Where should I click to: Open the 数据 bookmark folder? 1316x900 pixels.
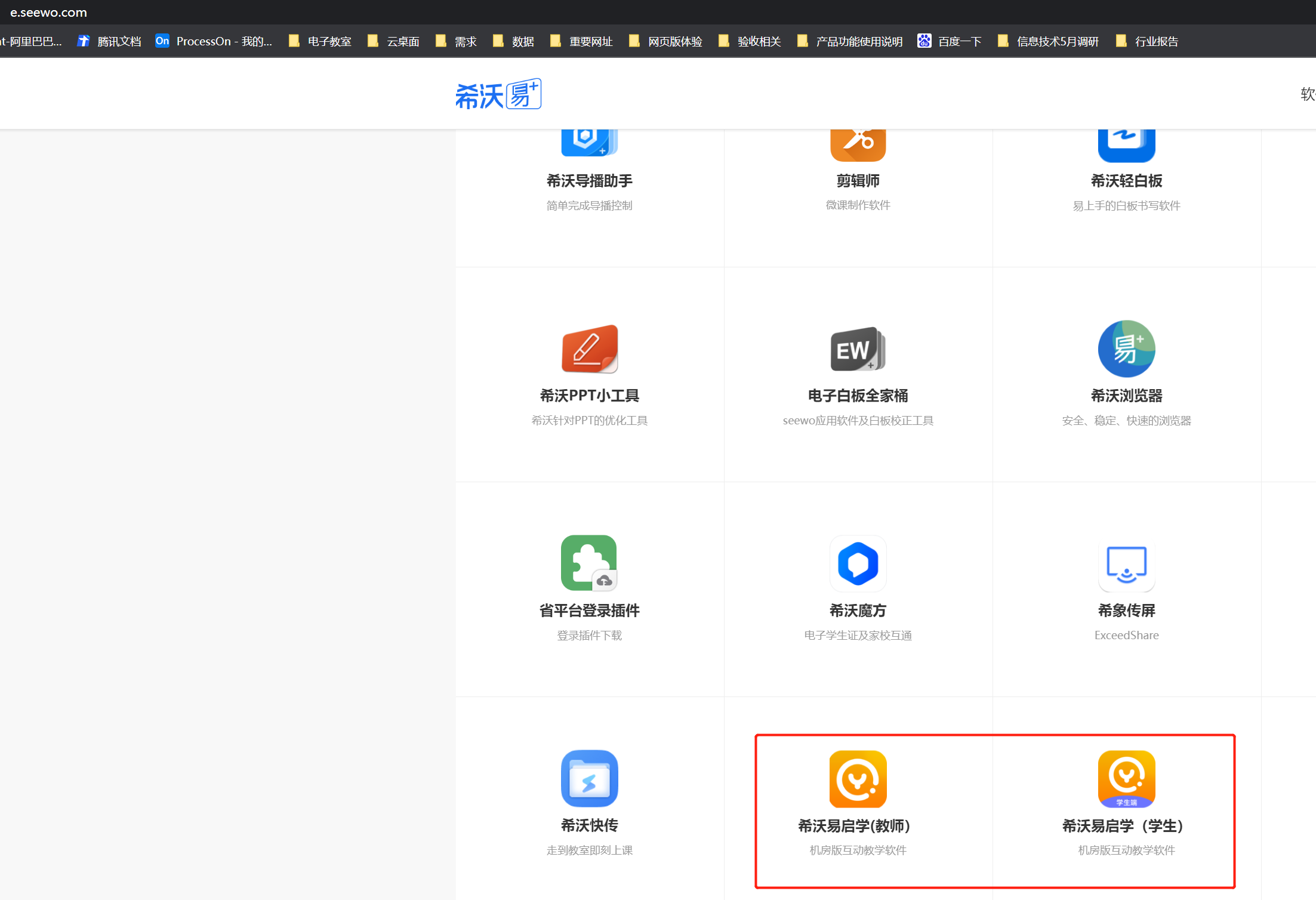pos(514,41)
